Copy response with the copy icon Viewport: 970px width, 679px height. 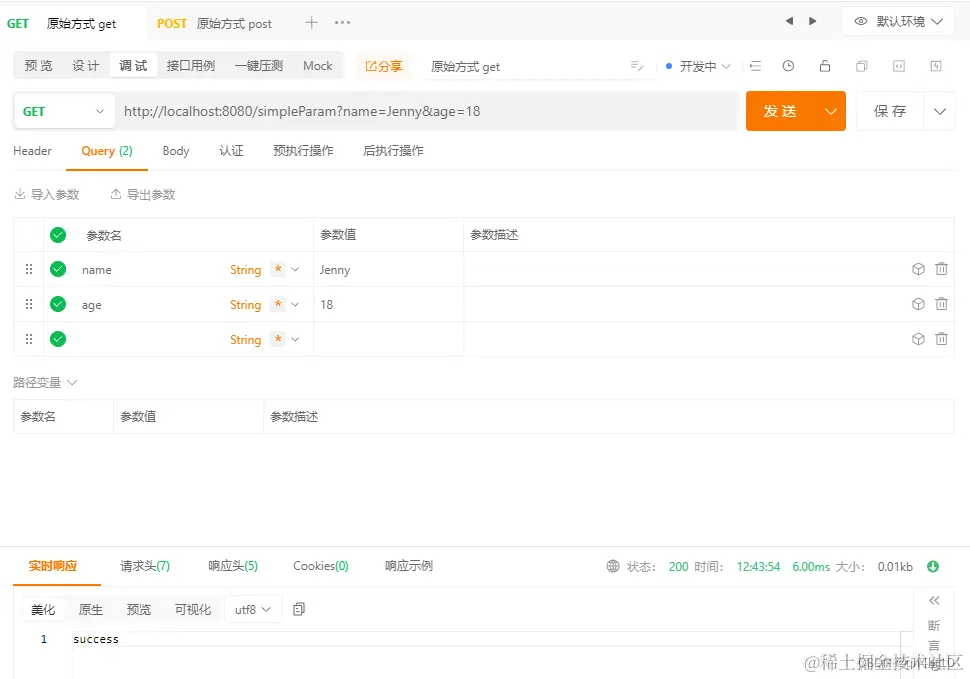tap(299, 609)
